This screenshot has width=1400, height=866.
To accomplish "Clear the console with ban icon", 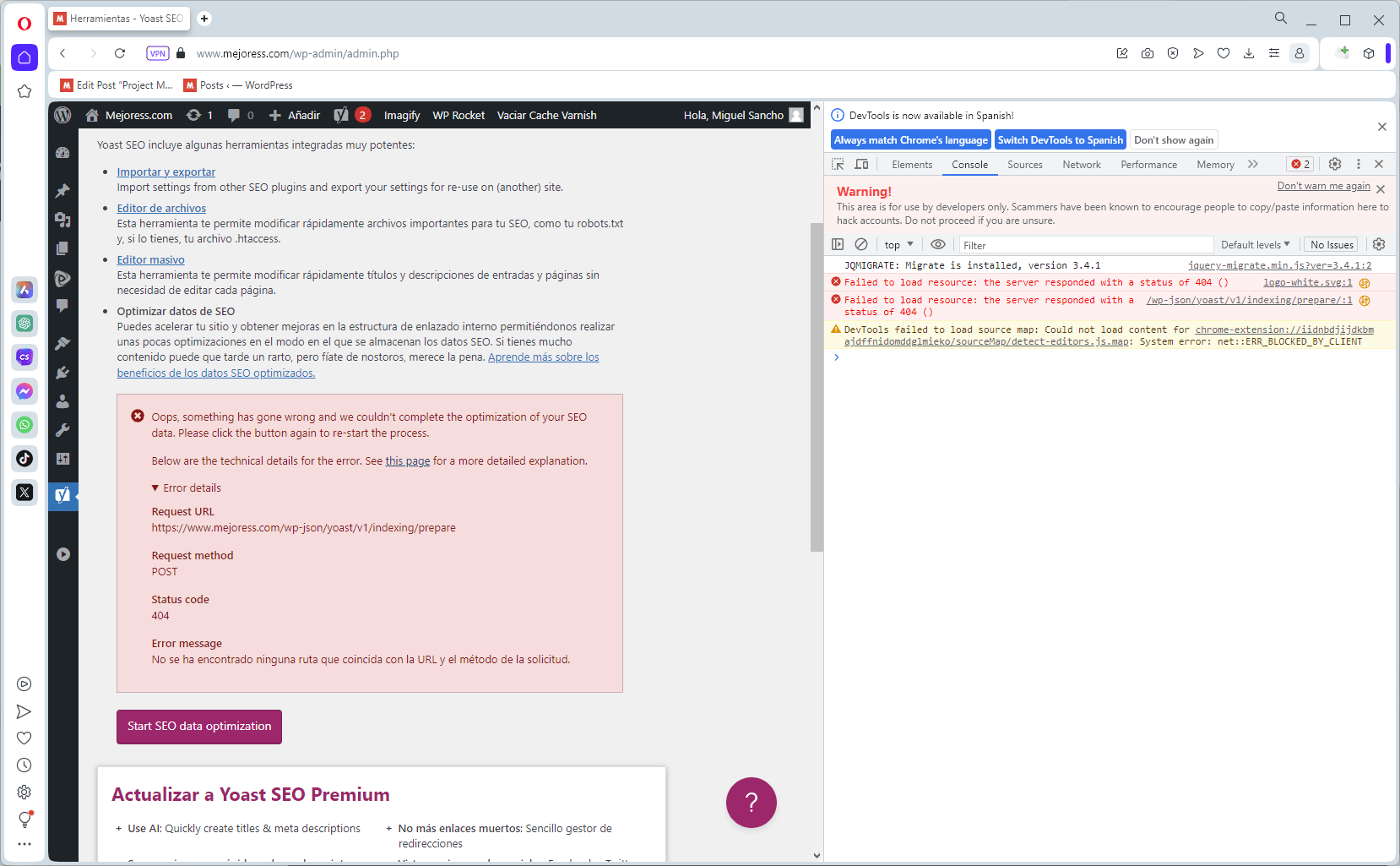I will point(861,244).
